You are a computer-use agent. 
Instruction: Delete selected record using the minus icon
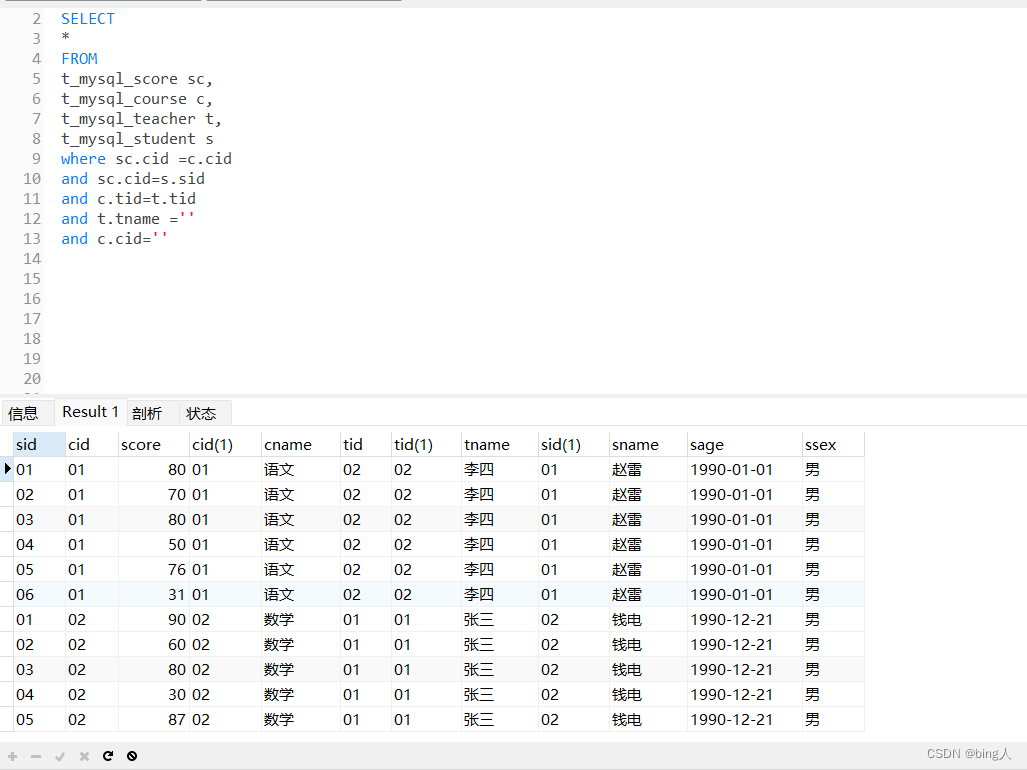(36, 756)
